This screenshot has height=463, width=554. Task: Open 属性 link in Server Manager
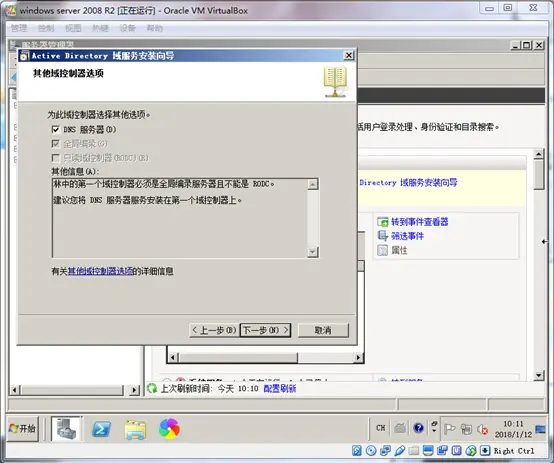coord(399,250)
